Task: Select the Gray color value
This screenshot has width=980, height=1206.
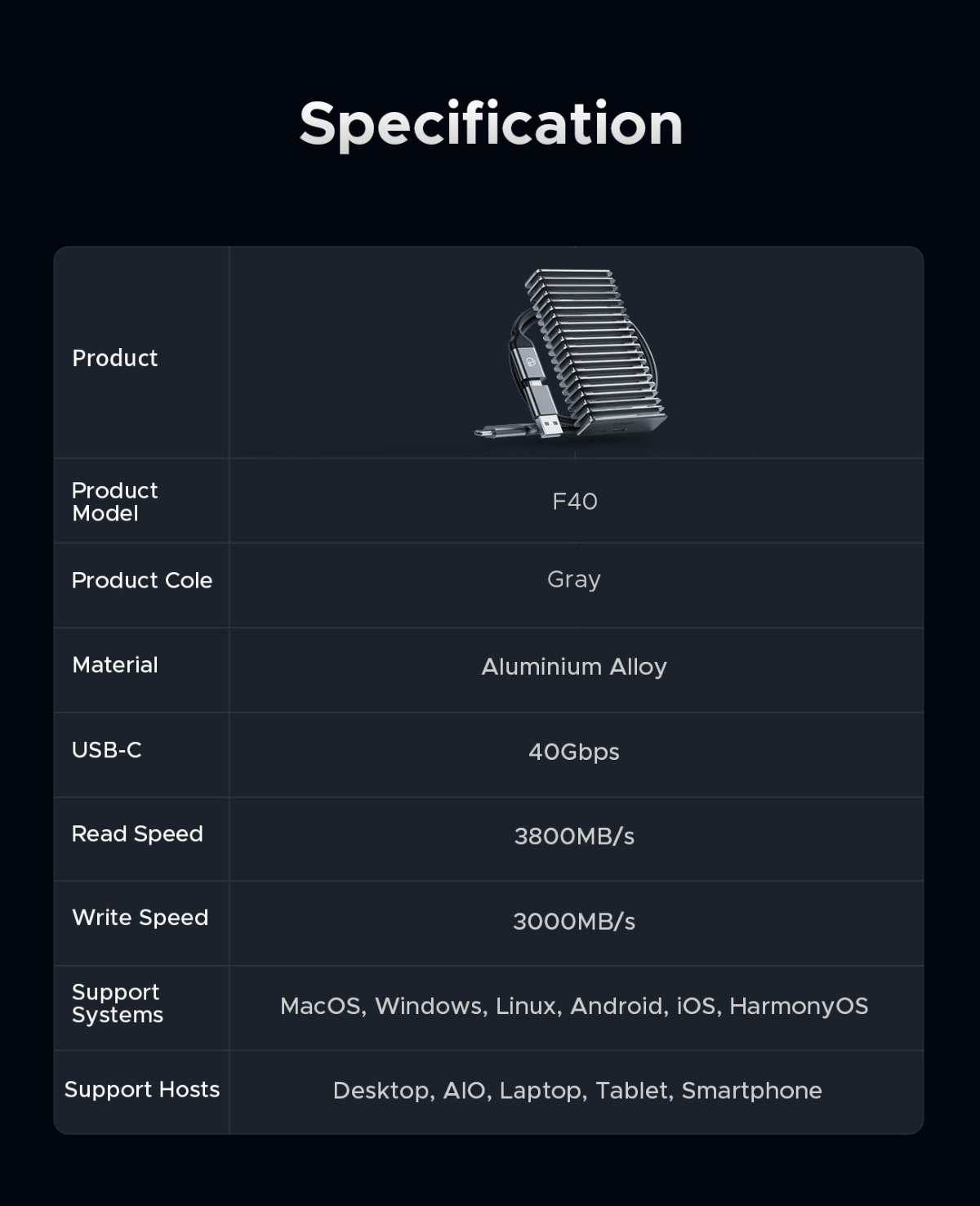Action: tap(574, 580)
